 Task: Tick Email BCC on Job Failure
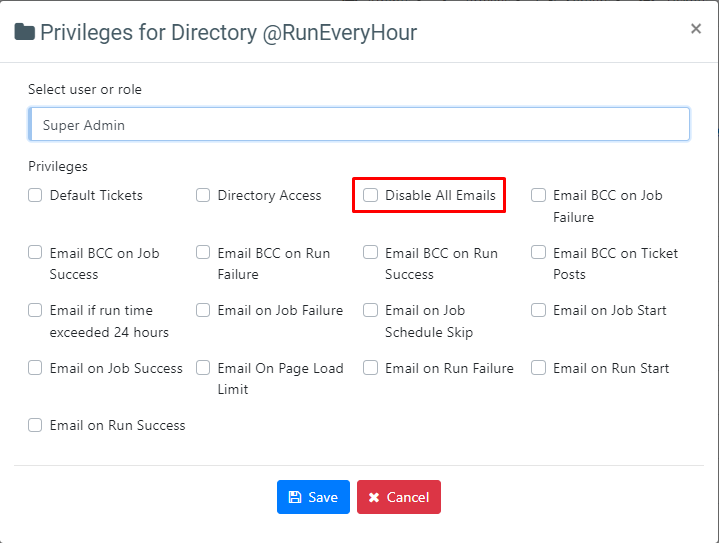539,196
